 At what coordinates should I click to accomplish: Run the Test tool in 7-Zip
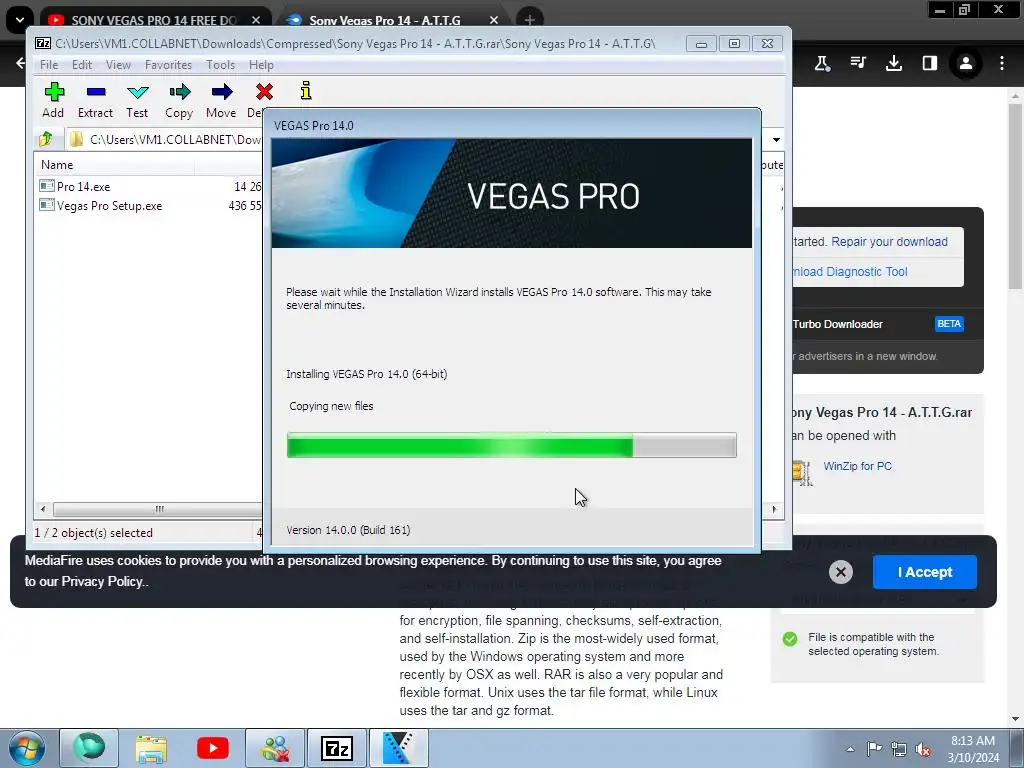[137, 92]
